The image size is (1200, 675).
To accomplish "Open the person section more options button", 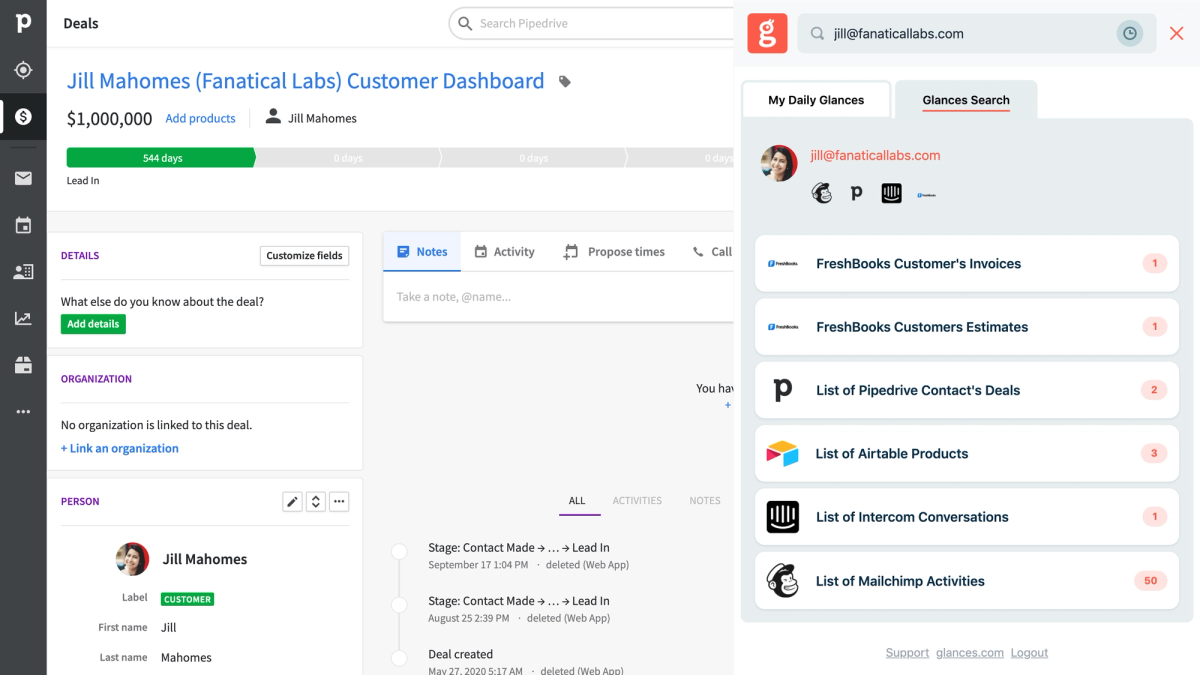I will (x=339, y=501).
